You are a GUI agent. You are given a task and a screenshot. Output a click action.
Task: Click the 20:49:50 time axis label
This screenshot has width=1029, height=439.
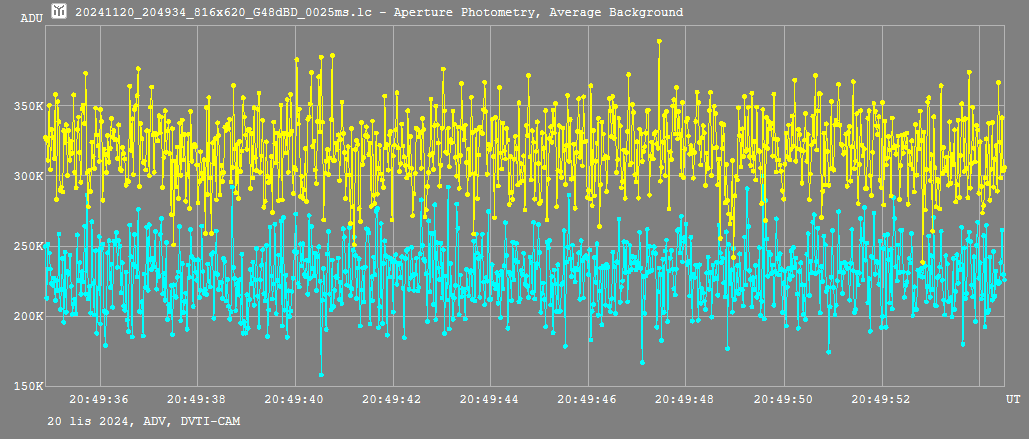(x=784, y=399)
